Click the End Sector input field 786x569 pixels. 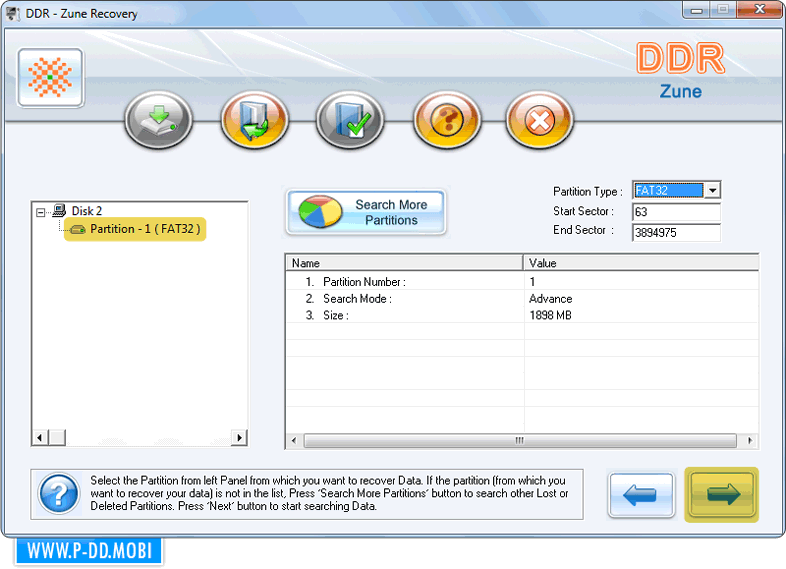(x=676, y=233)
